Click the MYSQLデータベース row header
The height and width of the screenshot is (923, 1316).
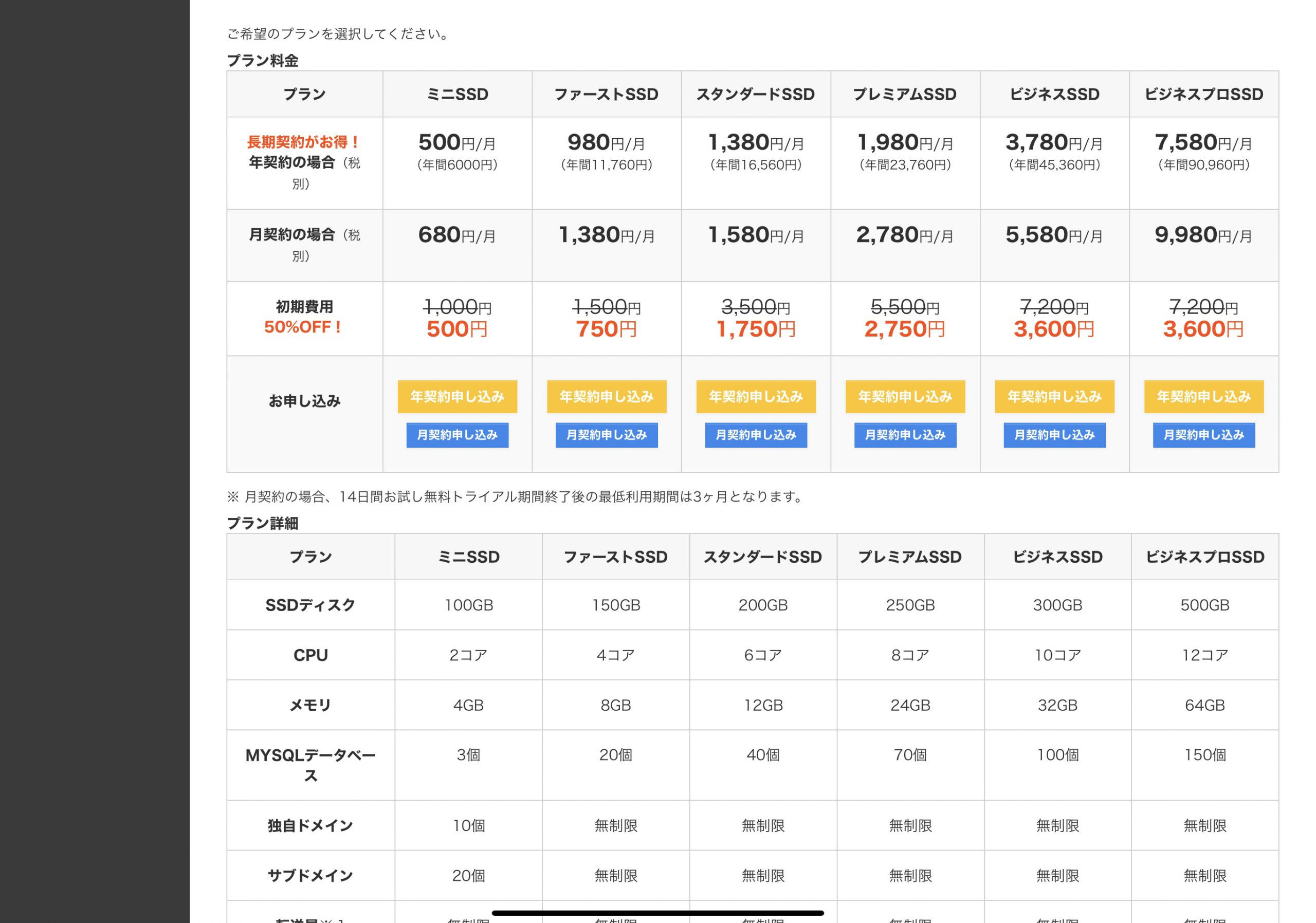tap(310, 765)
